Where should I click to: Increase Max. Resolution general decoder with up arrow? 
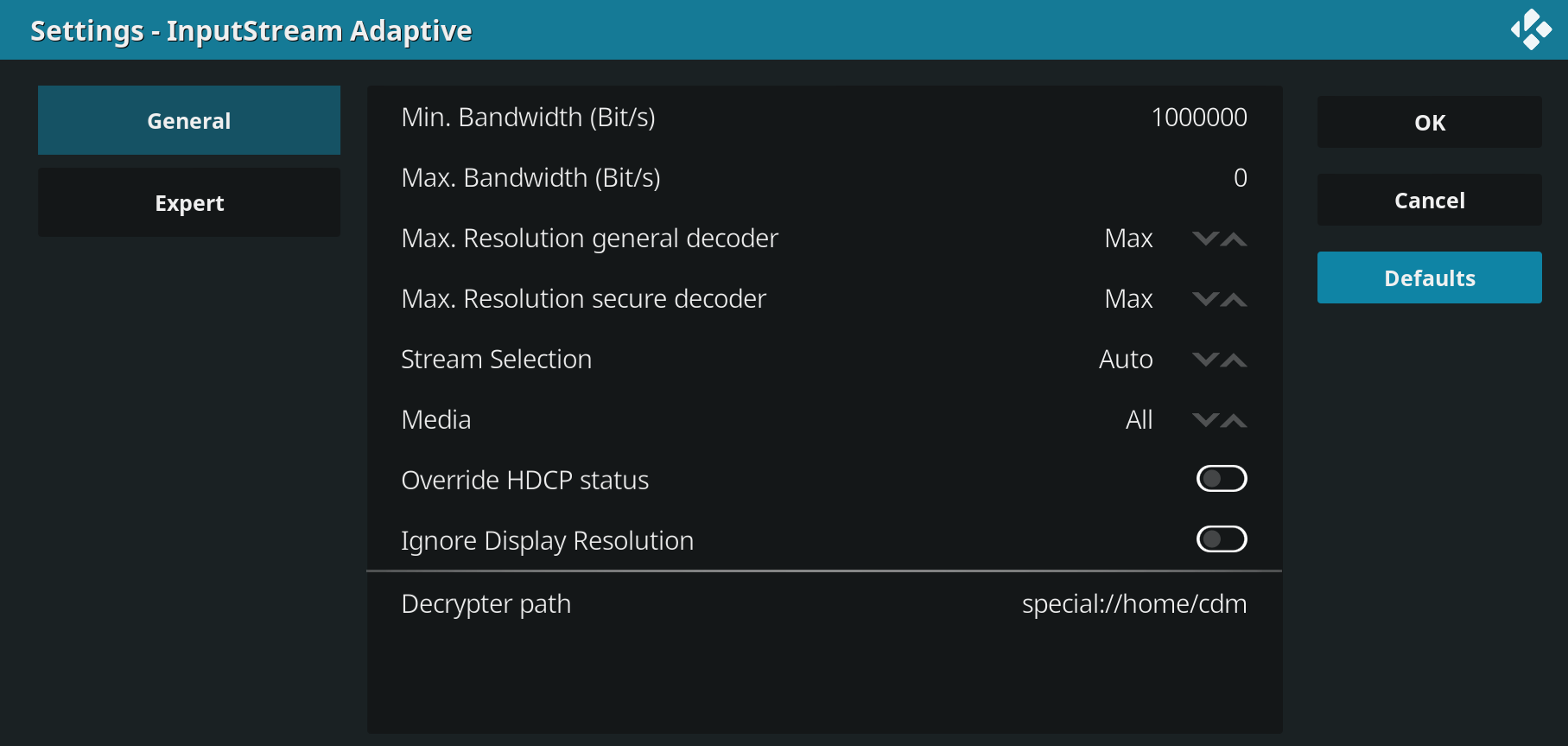(1235, 239)
